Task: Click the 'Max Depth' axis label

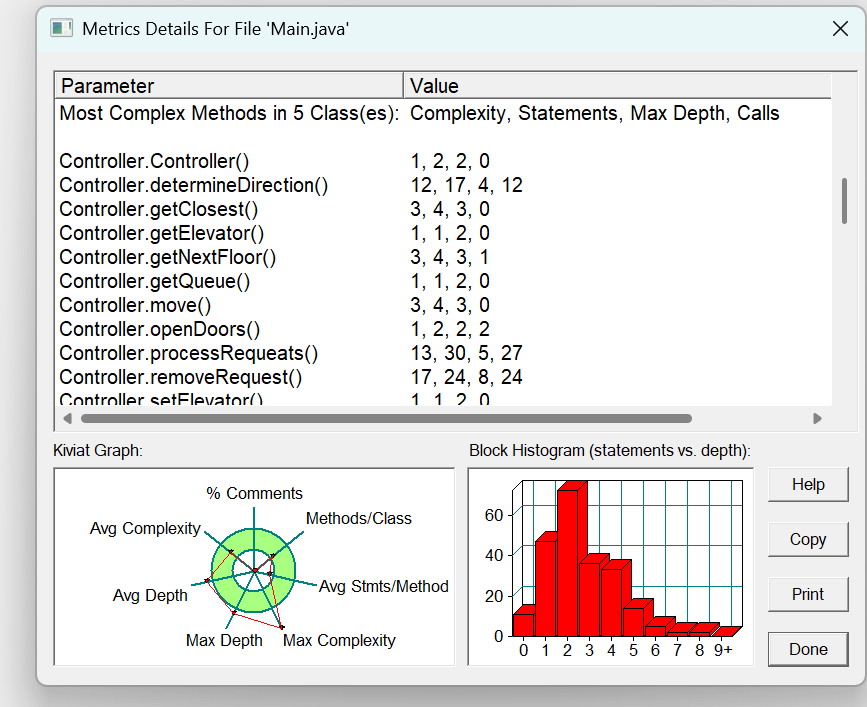Action: (224, 641)
